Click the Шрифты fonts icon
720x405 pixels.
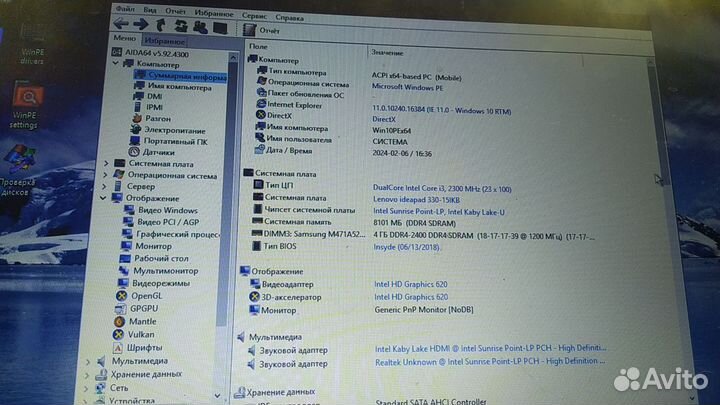[118, 348]
